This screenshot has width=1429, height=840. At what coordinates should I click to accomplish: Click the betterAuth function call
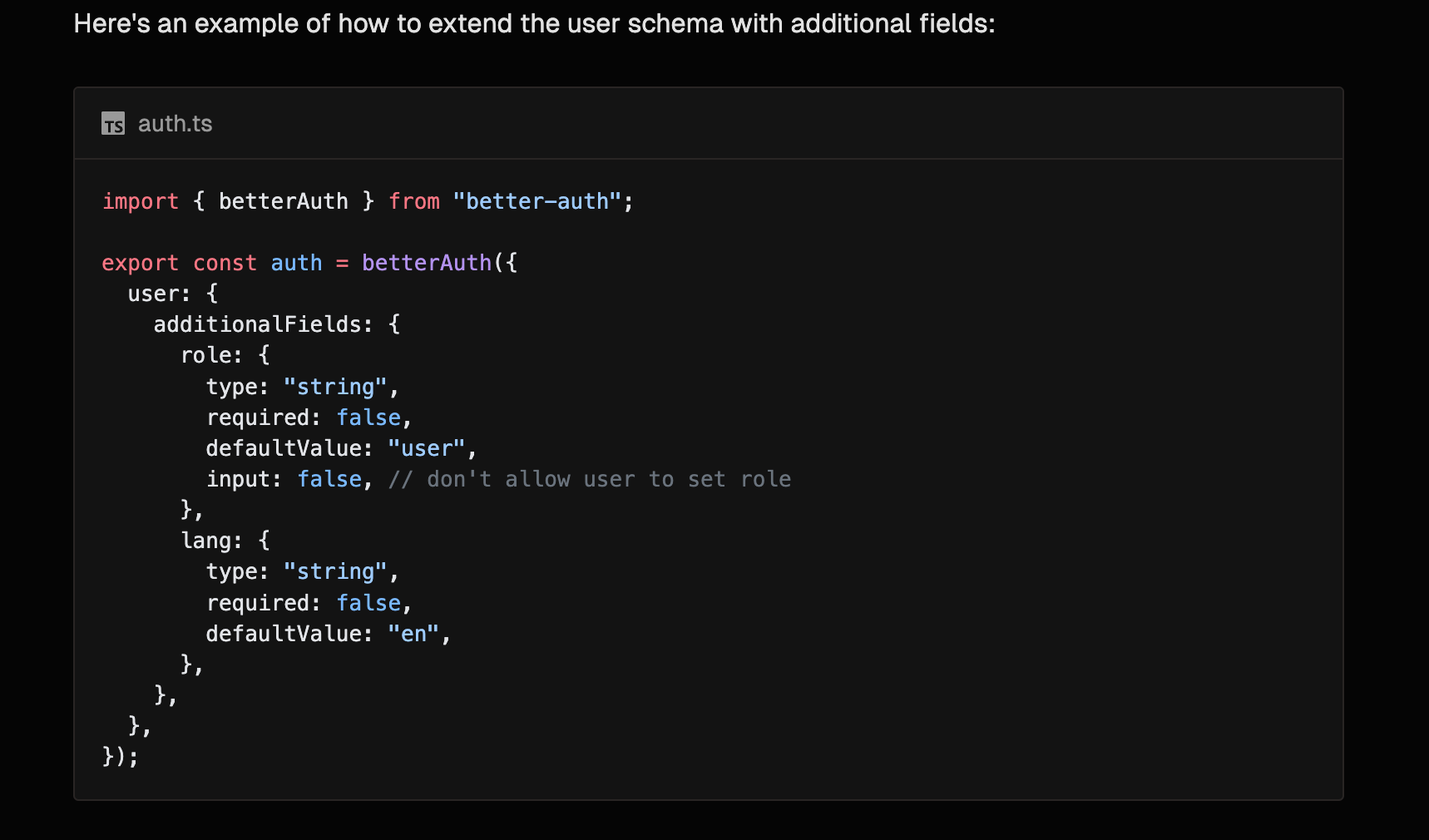click(x=426, y=263)
